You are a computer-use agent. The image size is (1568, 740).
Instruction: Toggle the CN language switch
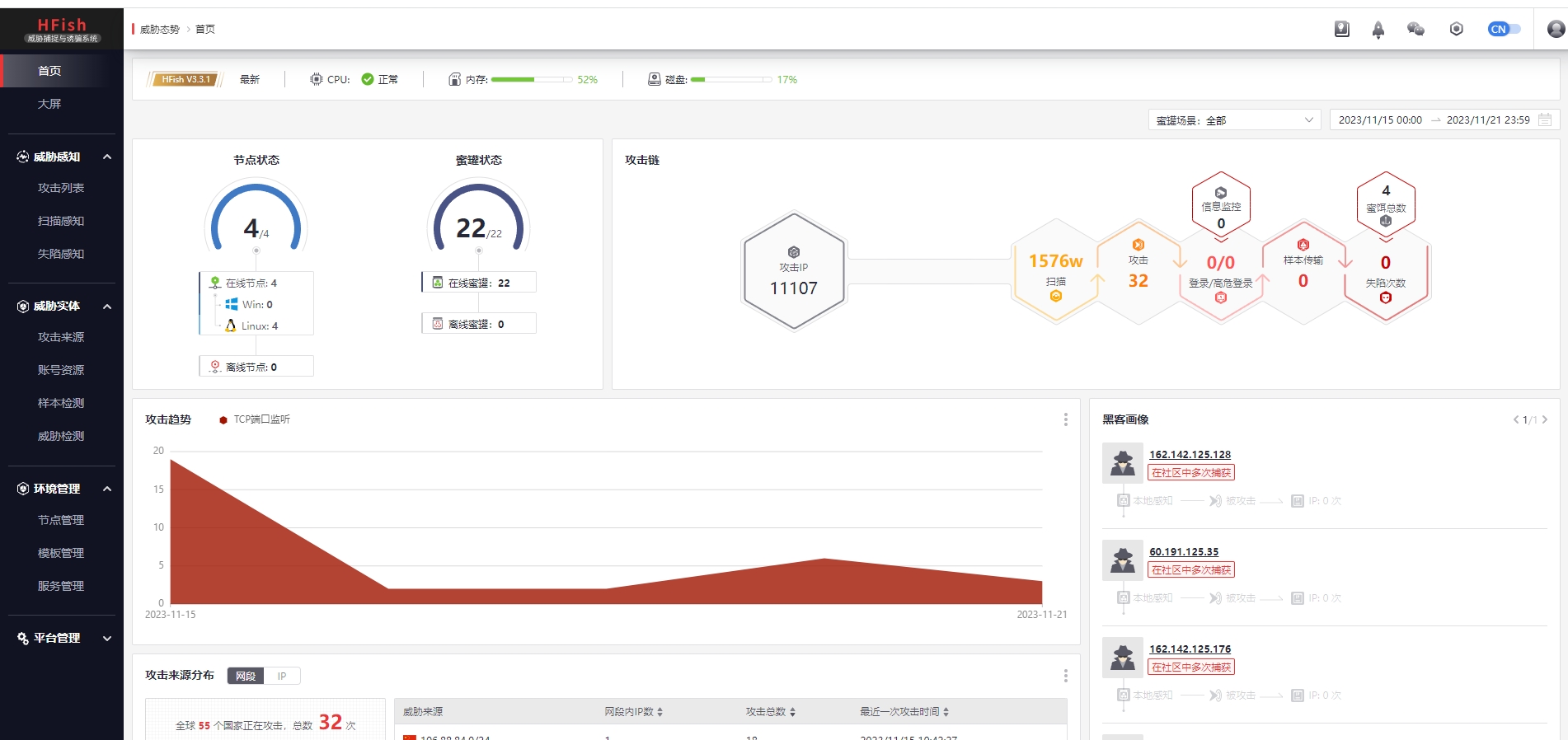1504,30
